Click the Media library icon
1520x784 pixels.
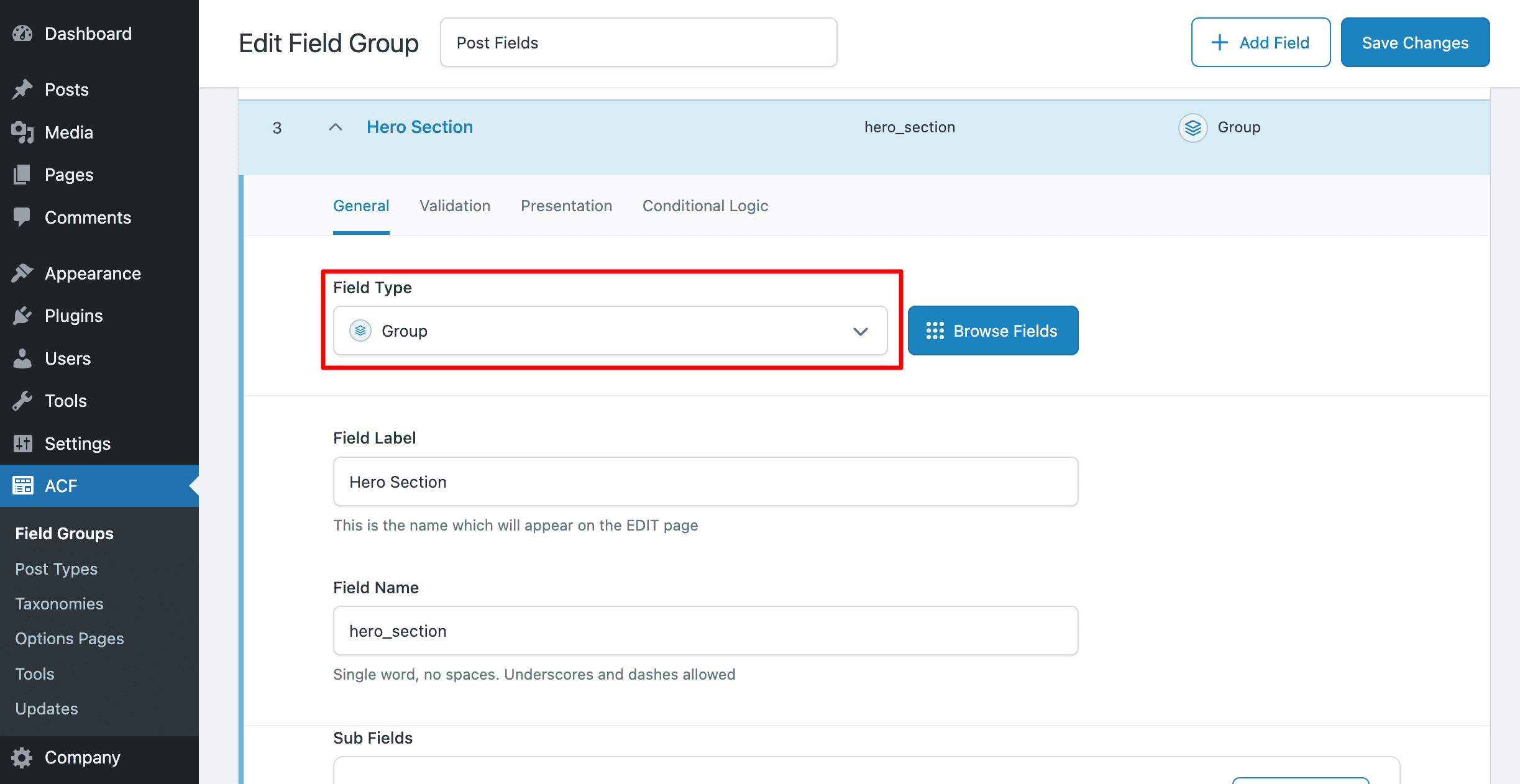[22, 132]
